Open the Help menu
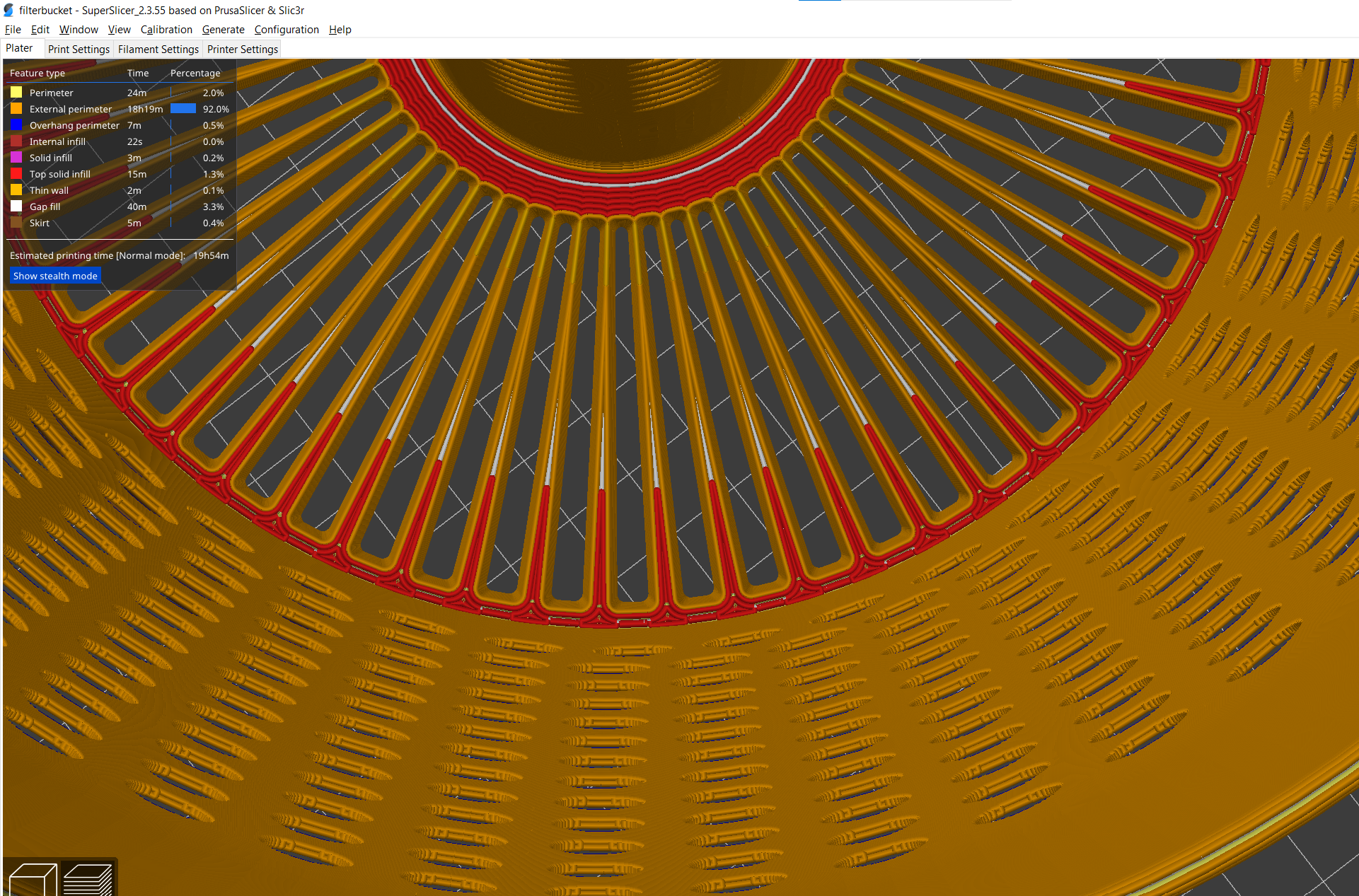The image size is (1359, 896). pos(340,30)
